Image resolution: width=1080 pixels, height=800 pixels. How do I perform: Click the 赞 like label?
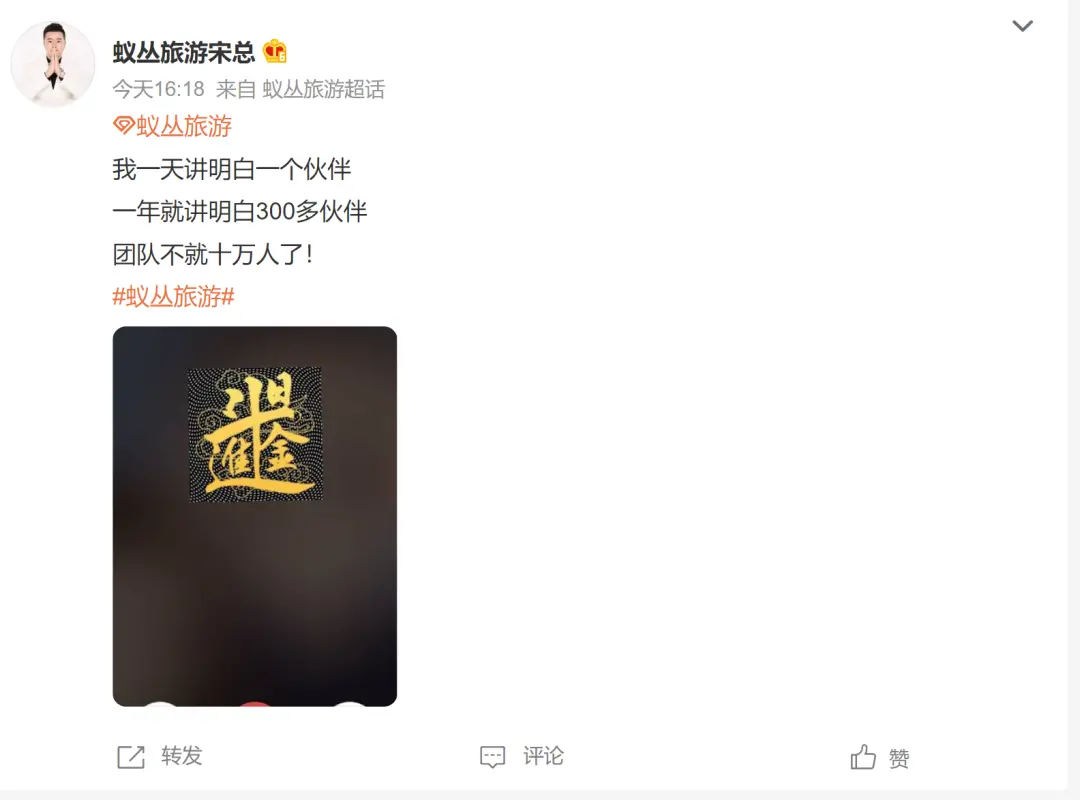point(899,758)
